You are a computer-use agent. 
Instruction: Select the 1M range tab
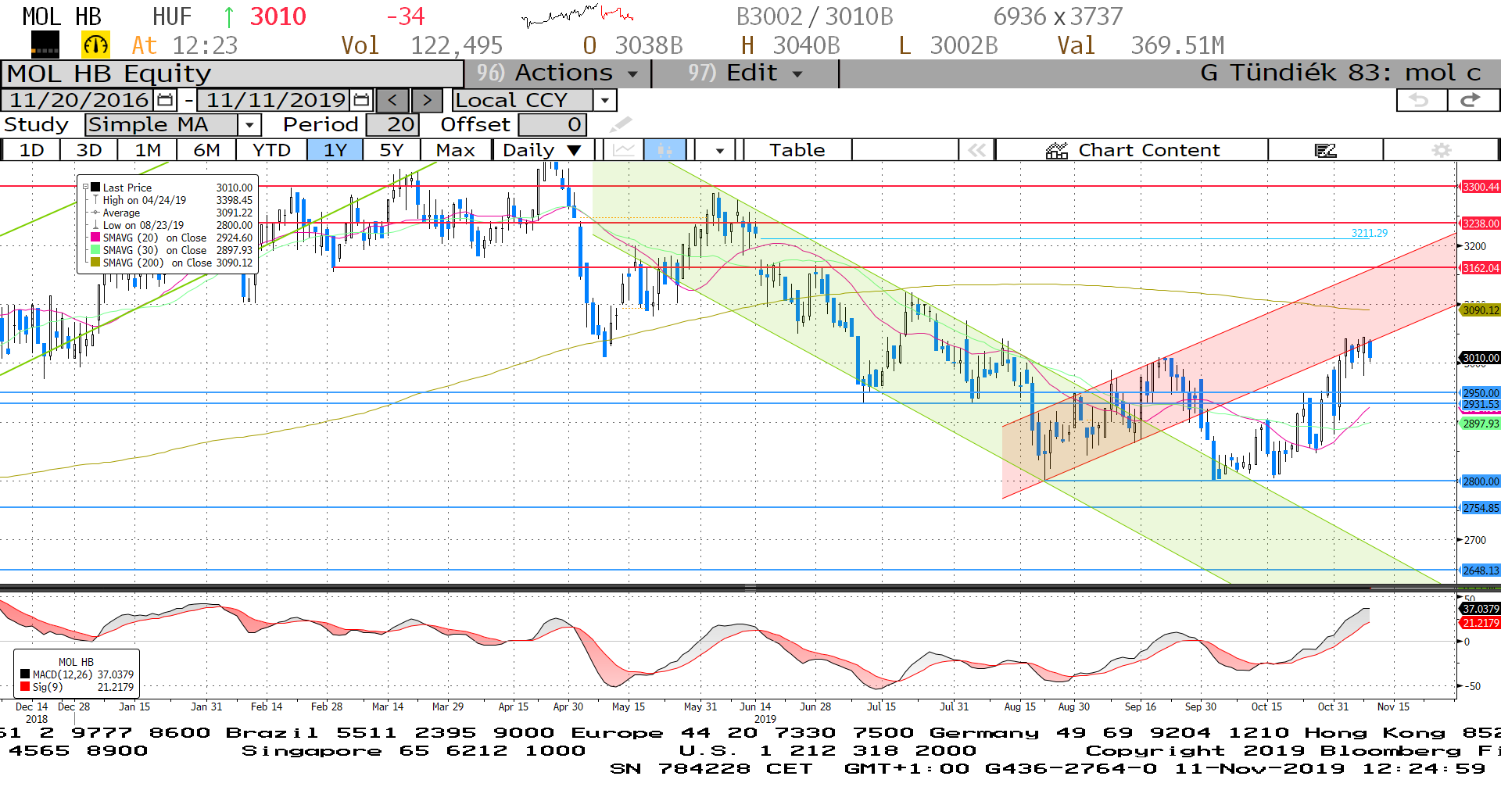pos(148,150)
